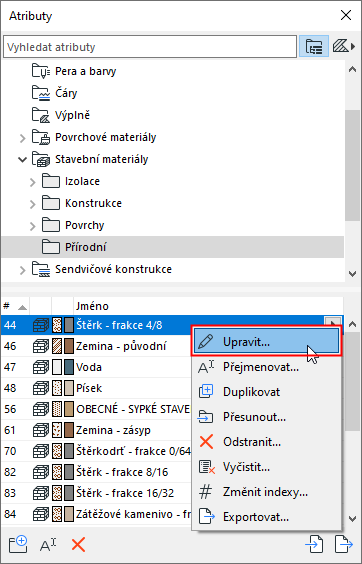Choose Změnit indexy... menu entry
Viewport: 362px width, 564px height.
[x=266, y=492]
